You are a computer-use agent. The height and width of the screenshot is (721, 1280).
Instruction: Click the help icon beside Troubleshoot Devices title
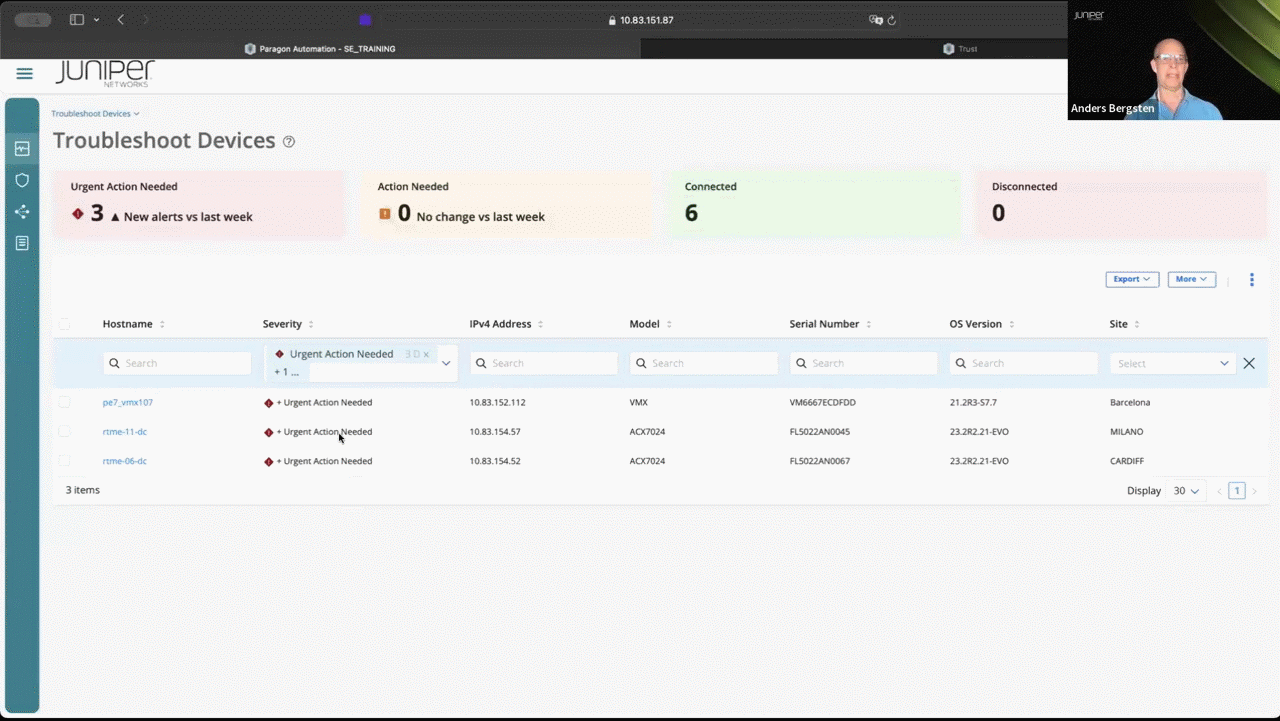pyautogui.click(x=288, y=141)
